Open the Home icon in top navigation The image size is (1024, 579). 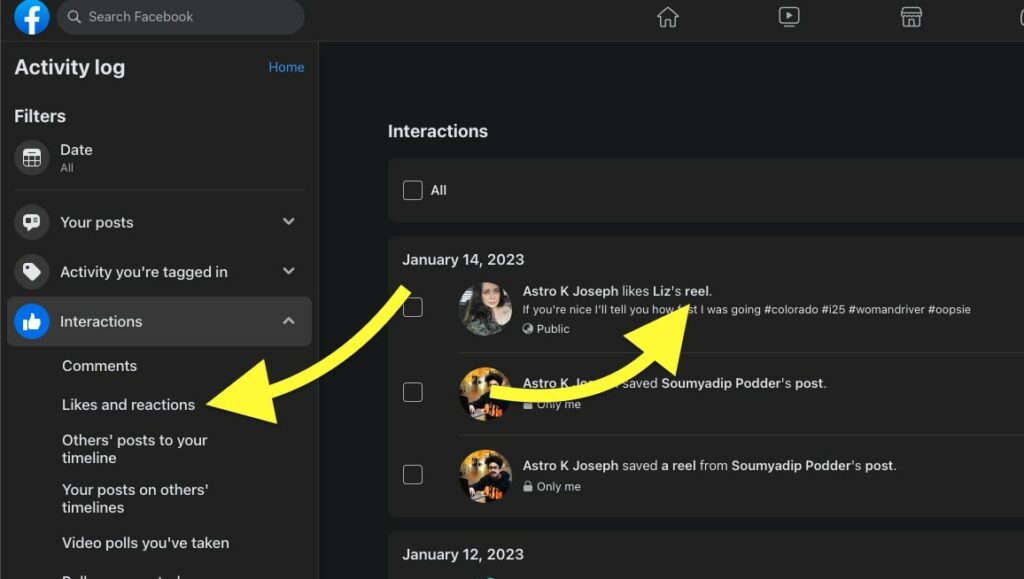pyautogui.click(x=667, y=17)
